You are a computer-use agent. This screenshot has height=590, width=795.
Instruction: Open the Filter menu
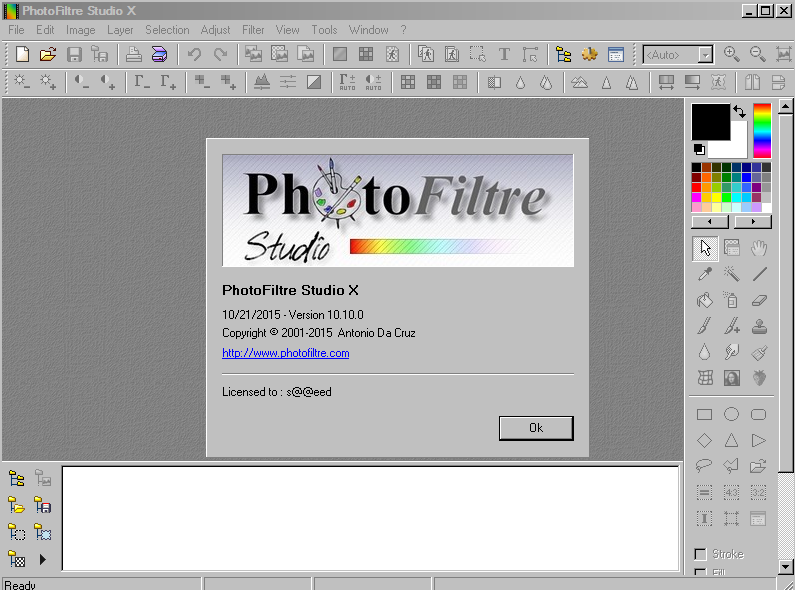(253, 30)
